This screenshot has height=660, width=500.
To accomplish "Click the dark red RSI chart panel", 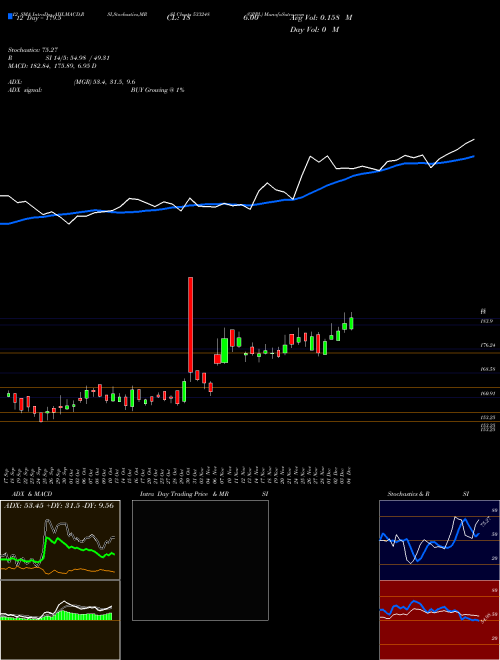I will tap(439, 620).
